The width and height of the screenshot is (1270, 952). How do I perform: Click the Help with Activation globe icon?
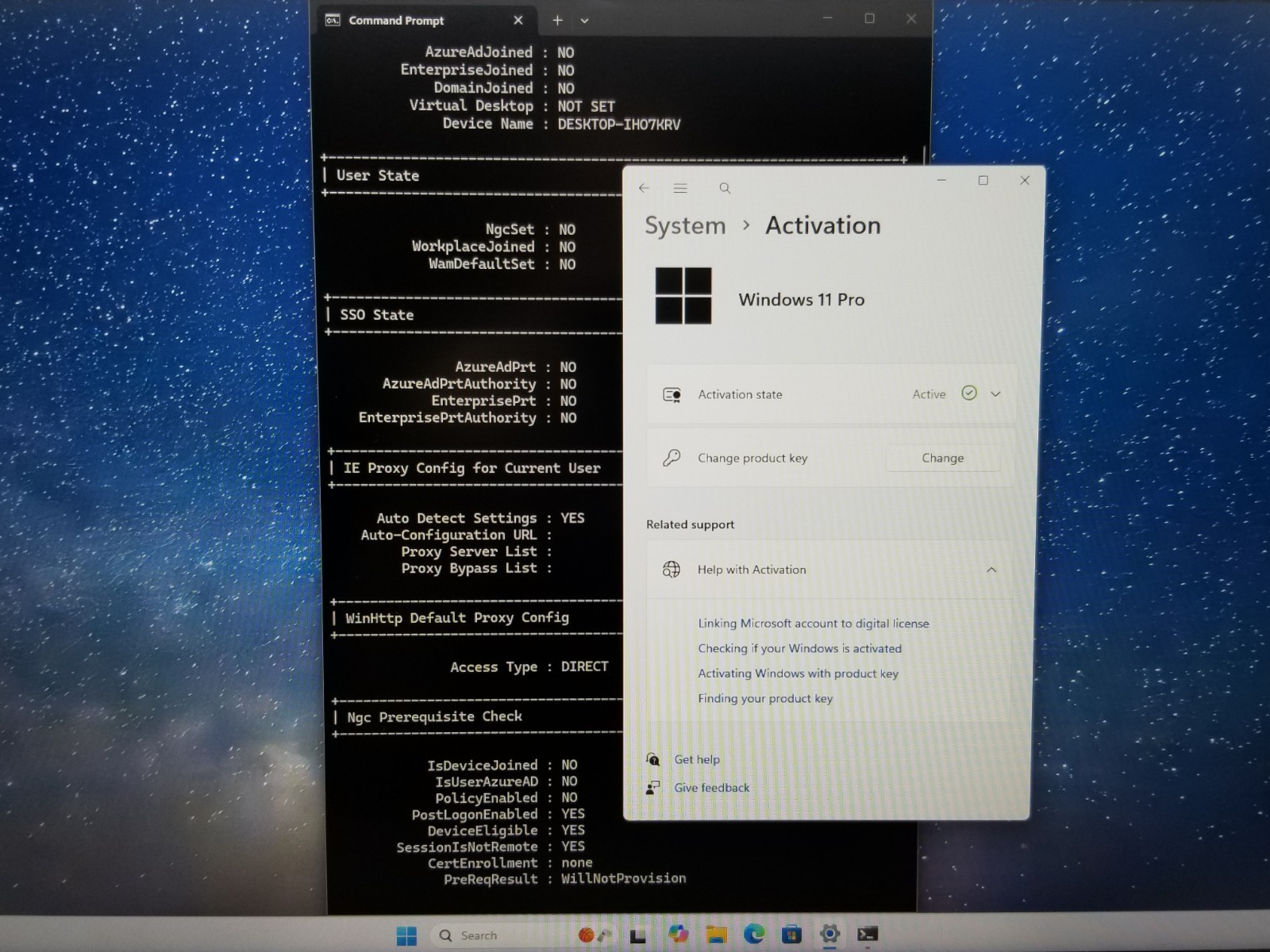pos(672,569)
